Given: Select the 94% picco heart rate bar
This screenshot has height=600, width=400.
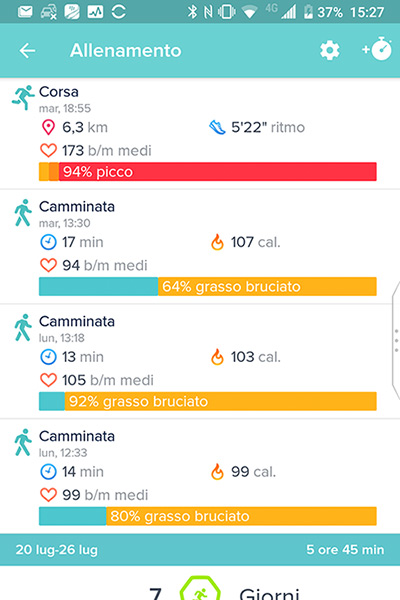Looking at the screenshot, I should pyautogui.click(x=207, y=171).
